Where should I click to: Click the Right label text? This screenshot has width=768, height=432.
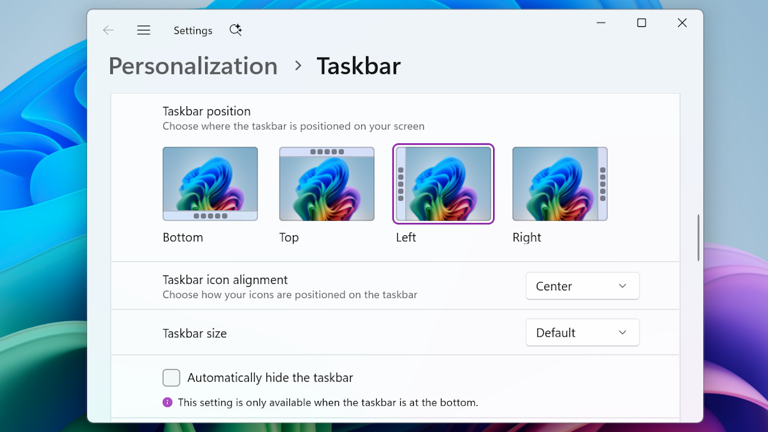pos(527,238)
